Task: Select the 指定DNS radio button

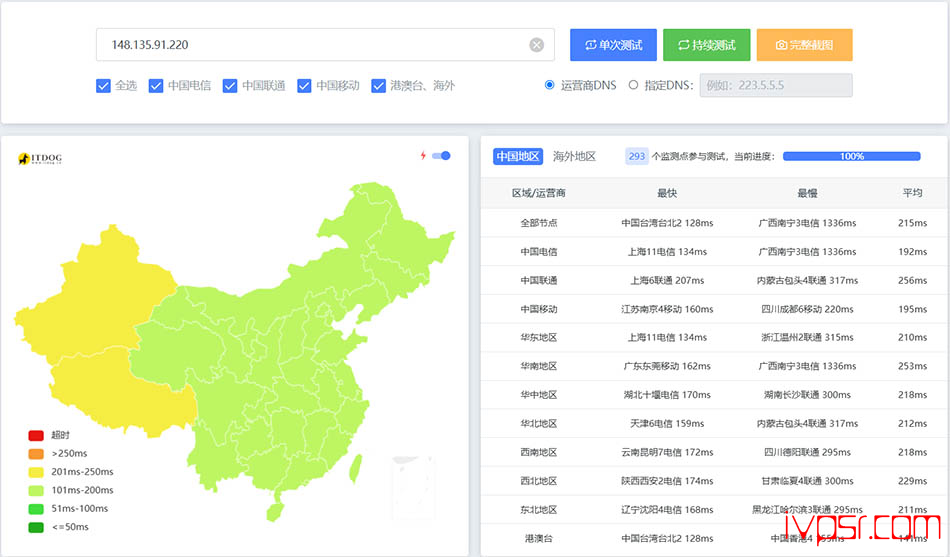Action: tap(633, 85)
